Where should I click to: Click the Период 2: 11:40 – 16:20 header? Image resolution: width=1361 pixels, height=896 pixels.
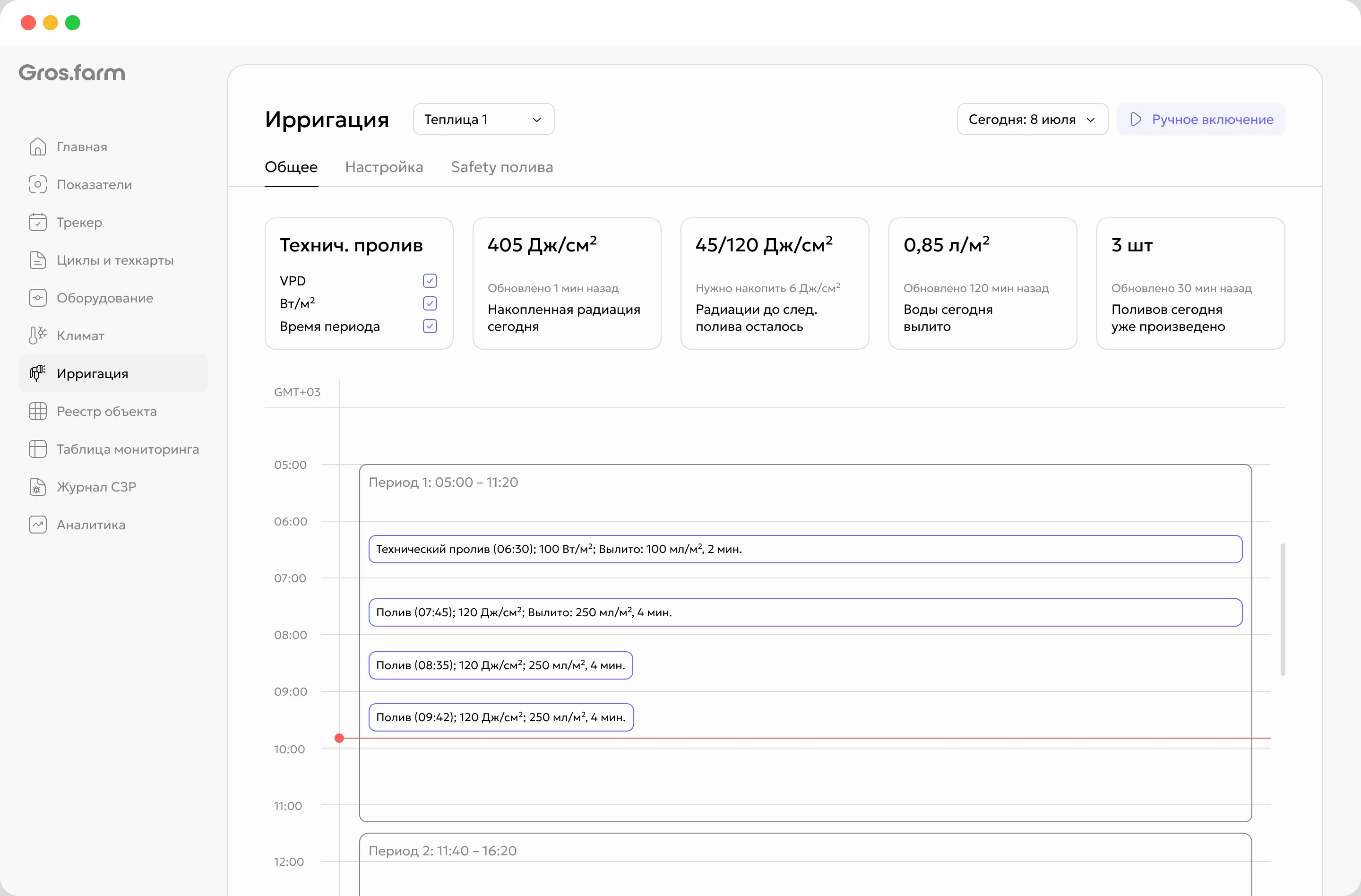point(443,851)
